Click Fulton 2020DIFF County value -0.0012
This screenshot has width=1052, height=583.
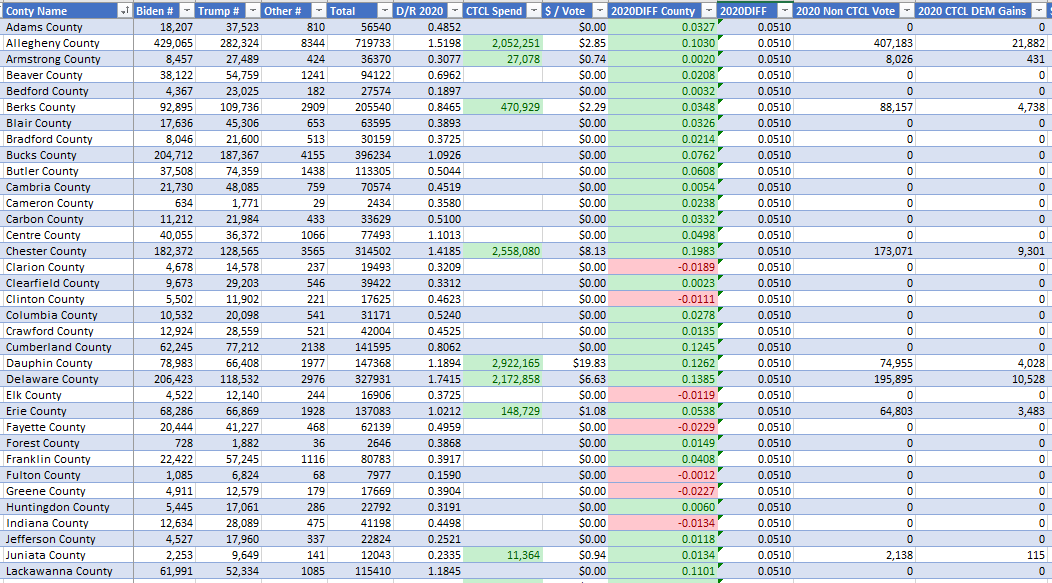pos(696,475)
